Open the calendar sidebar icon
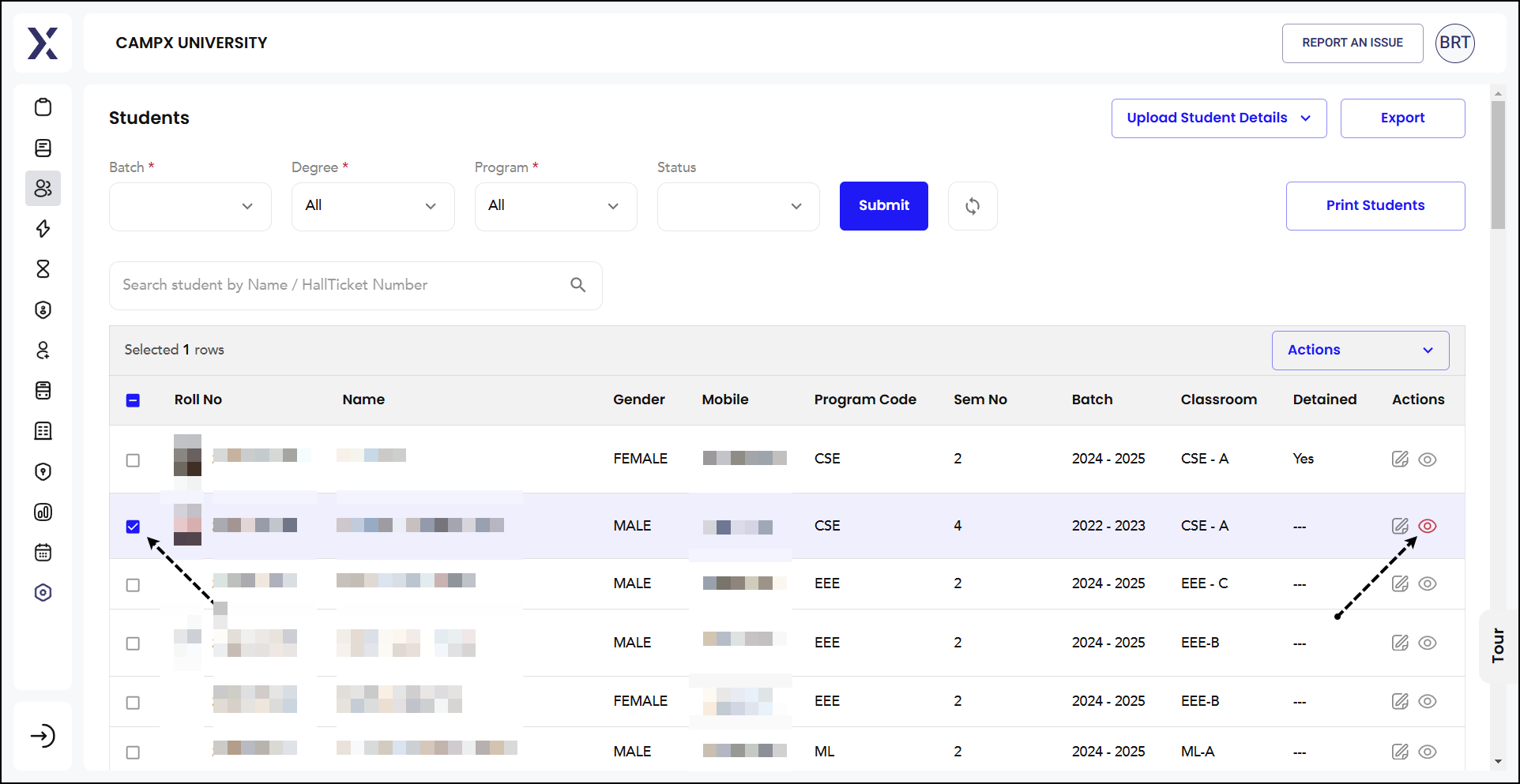Image resolution: width=1520 pixels, height=784 pixels. 43,553
